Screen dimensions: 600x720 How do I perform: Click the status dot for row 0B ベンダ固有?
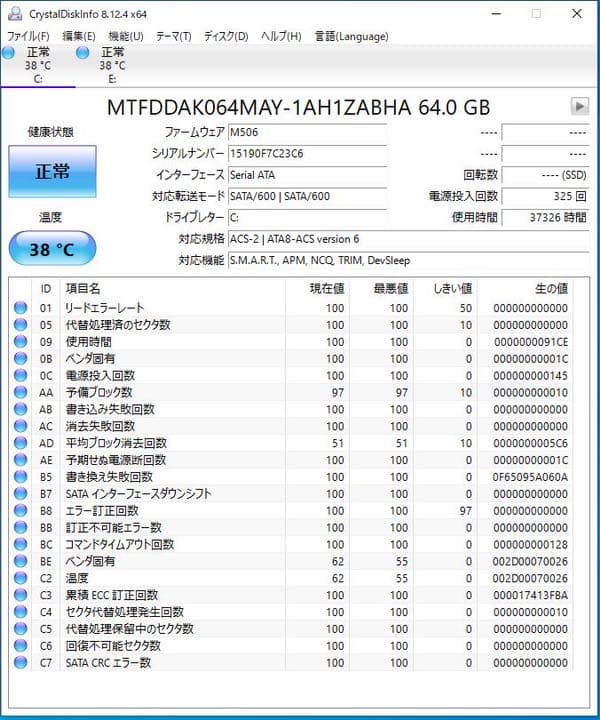[x=20, y=358]
